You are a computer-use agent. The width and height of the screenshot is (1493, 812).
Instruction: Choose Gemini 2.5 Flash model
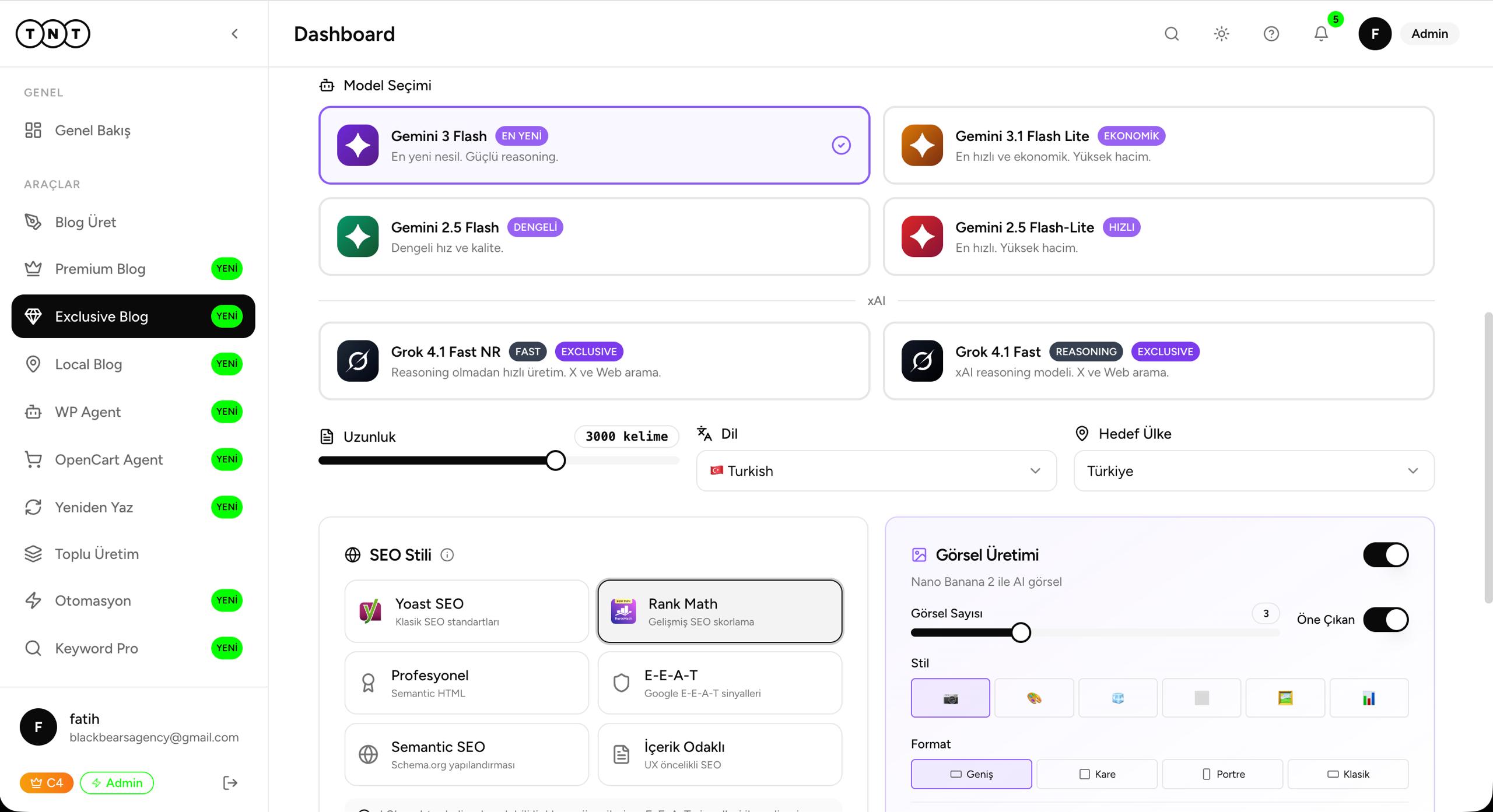coord(594,237)
